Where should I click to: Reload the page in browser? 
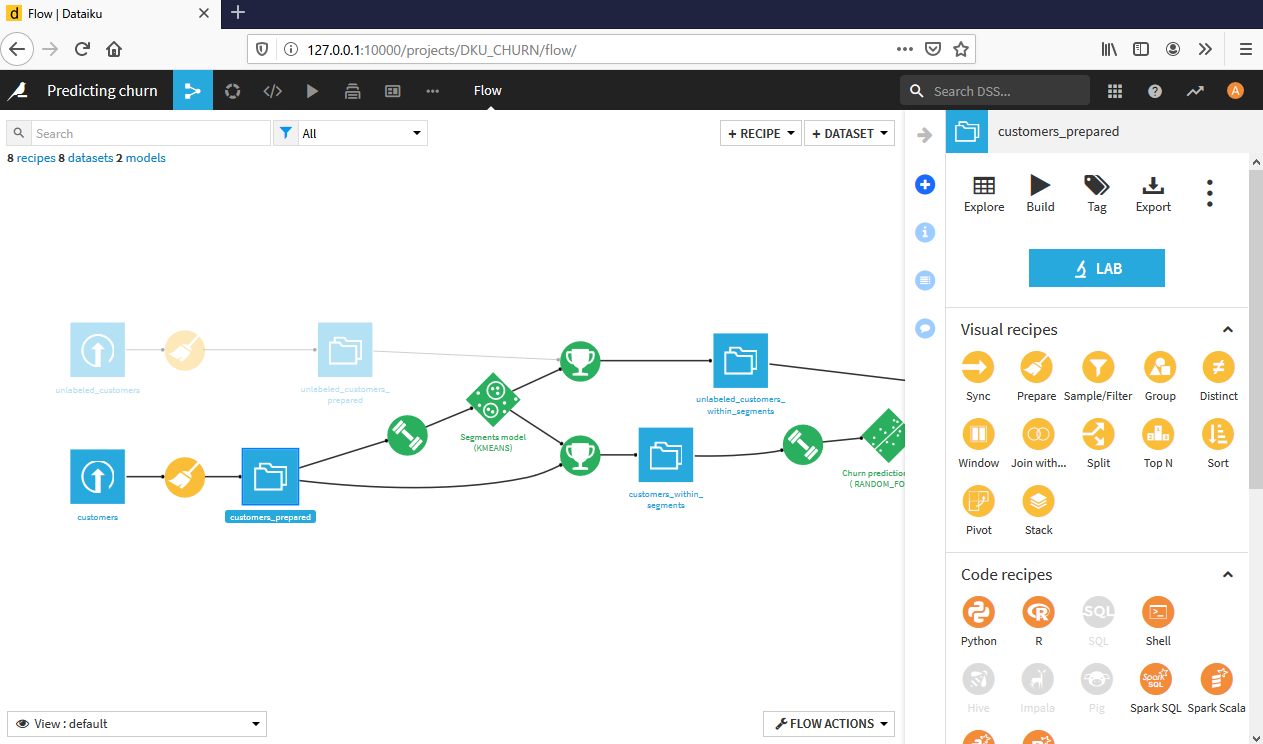point(82,49)
